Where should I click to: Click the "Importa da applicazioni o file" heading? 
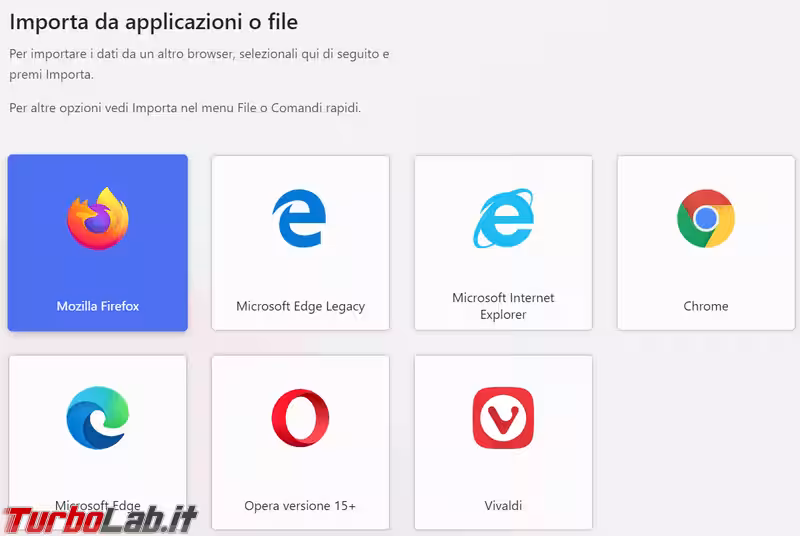coord(154,21)
